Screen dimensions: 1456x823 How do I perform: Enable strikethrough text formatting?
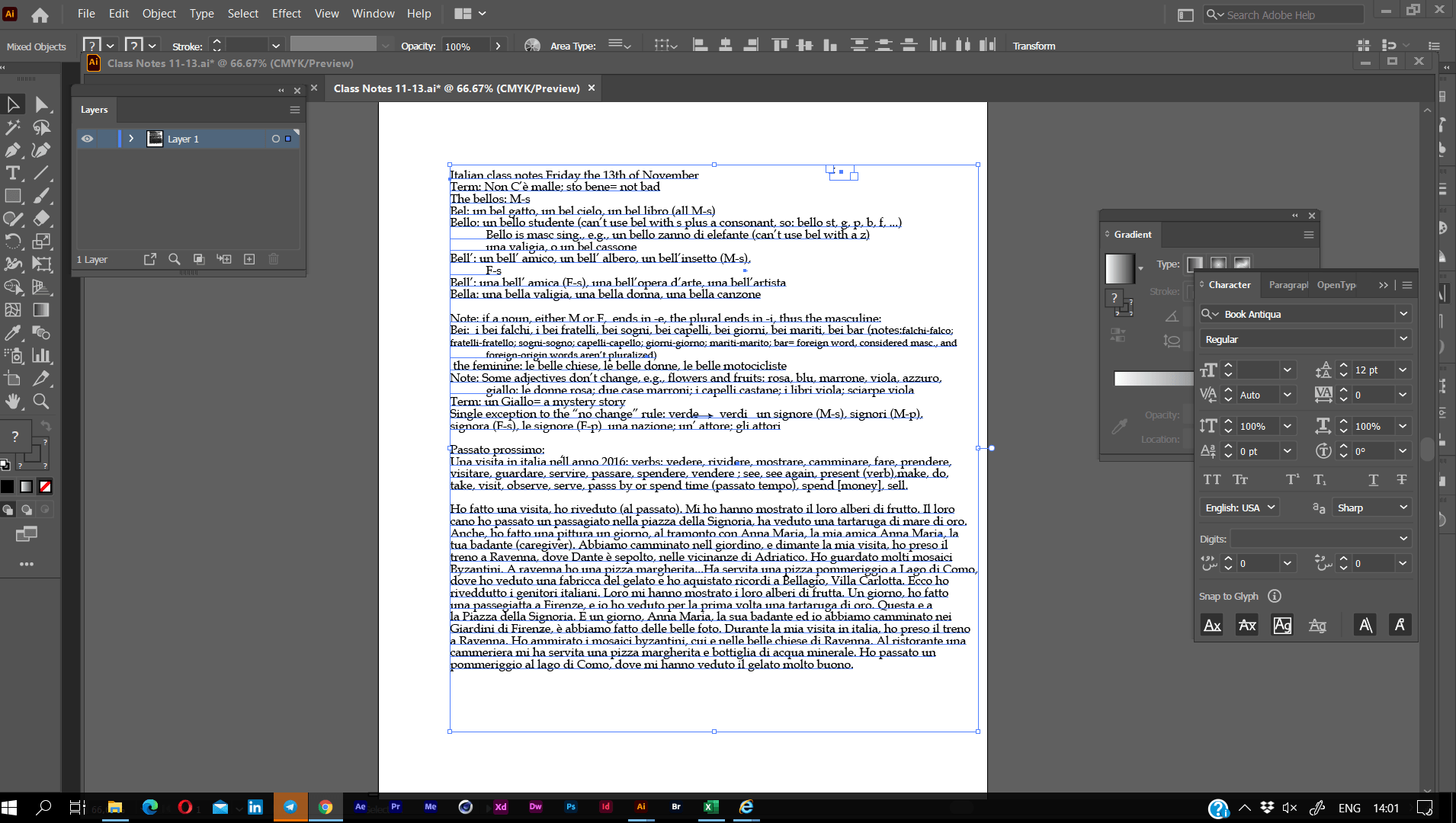pyautogui.click(x=1401, y=479)
